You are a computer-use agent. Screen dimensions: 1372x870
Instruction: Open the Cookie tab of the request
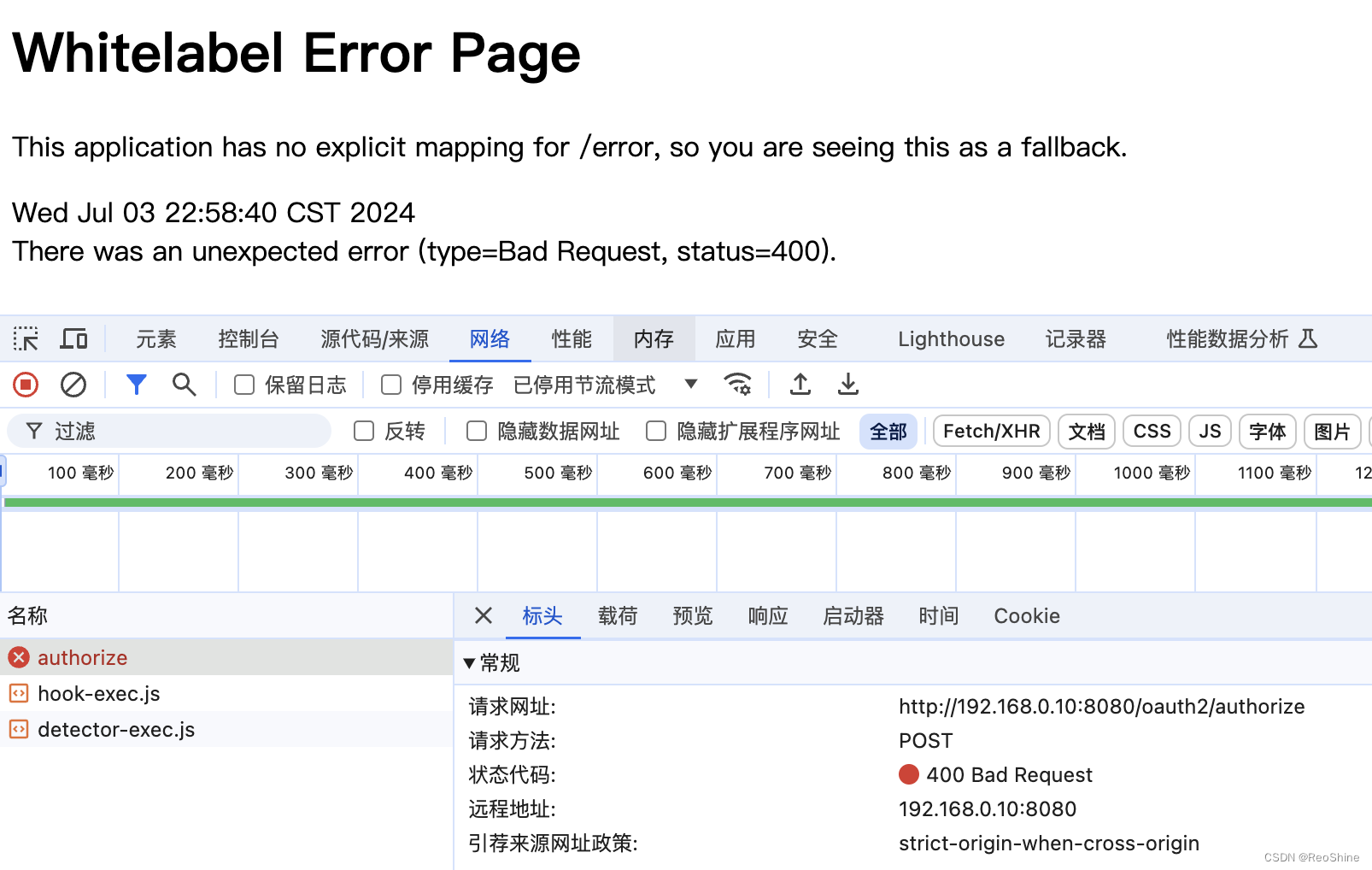click(x=1025, y=616)
